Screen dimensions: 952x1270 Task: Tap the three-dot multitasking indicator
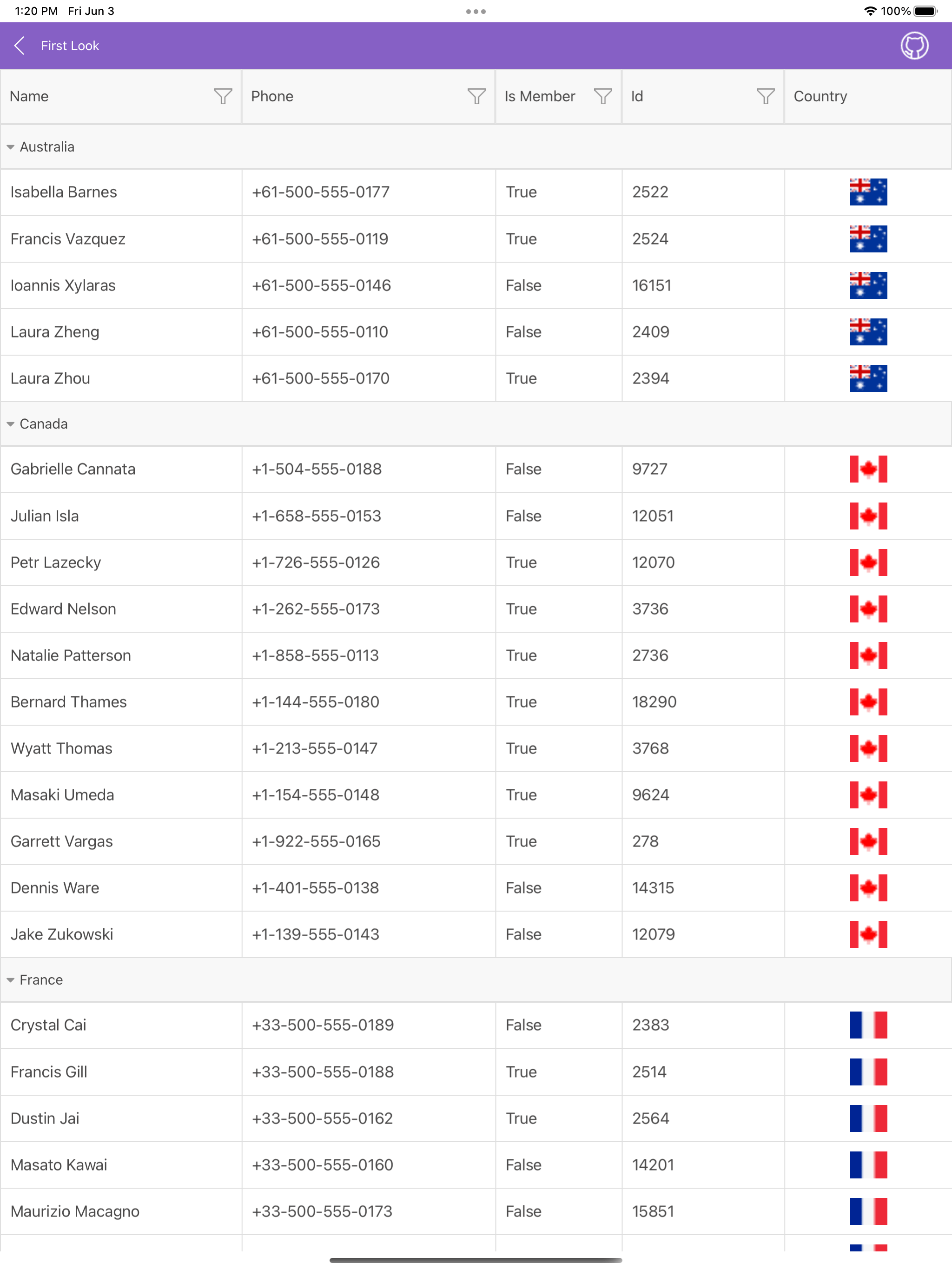pyautogui.click(x=476, y=12)
